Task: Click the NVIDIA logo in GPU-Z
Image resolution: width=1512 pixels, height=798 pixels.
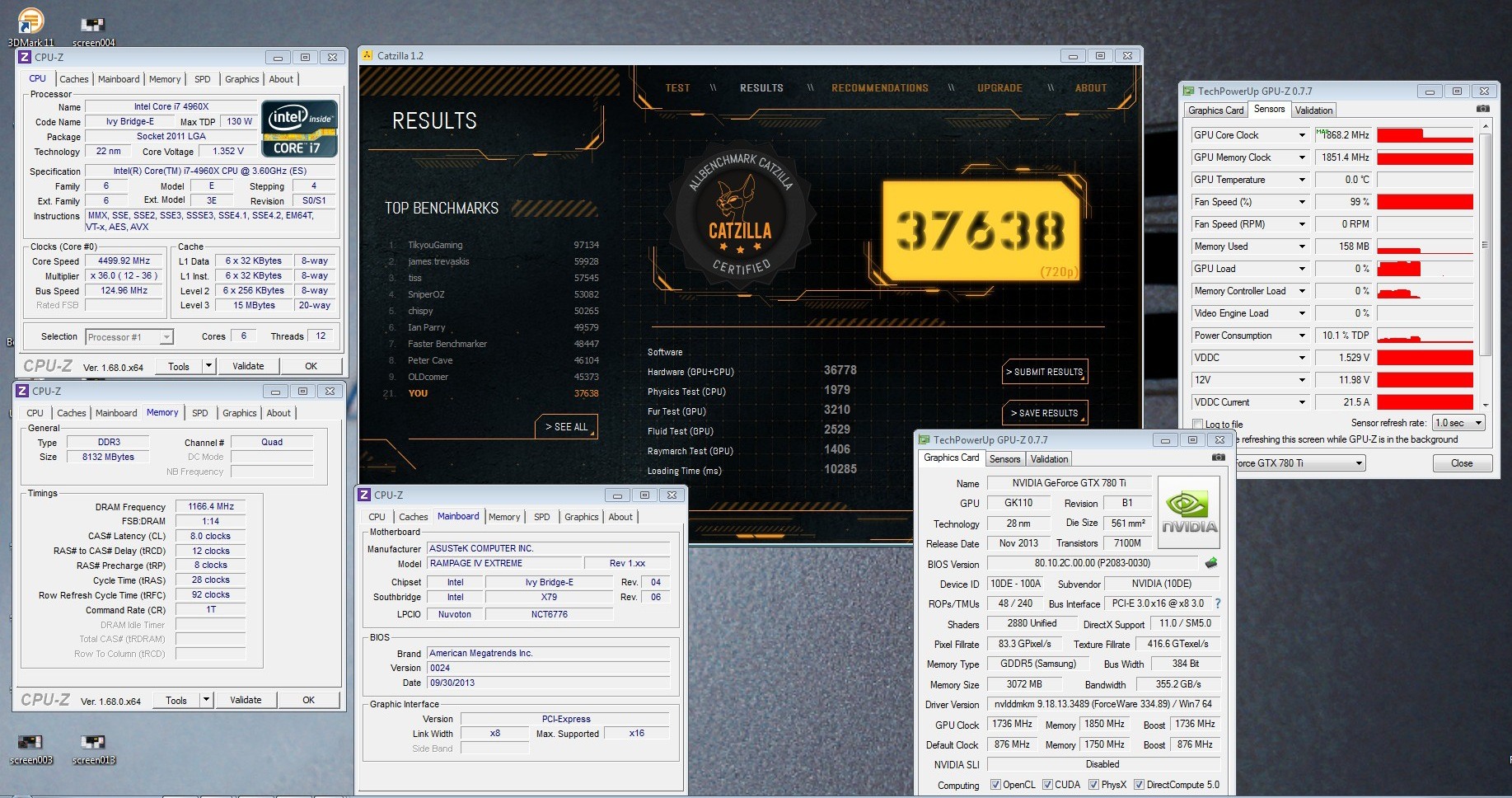Action: point(1189,514)
